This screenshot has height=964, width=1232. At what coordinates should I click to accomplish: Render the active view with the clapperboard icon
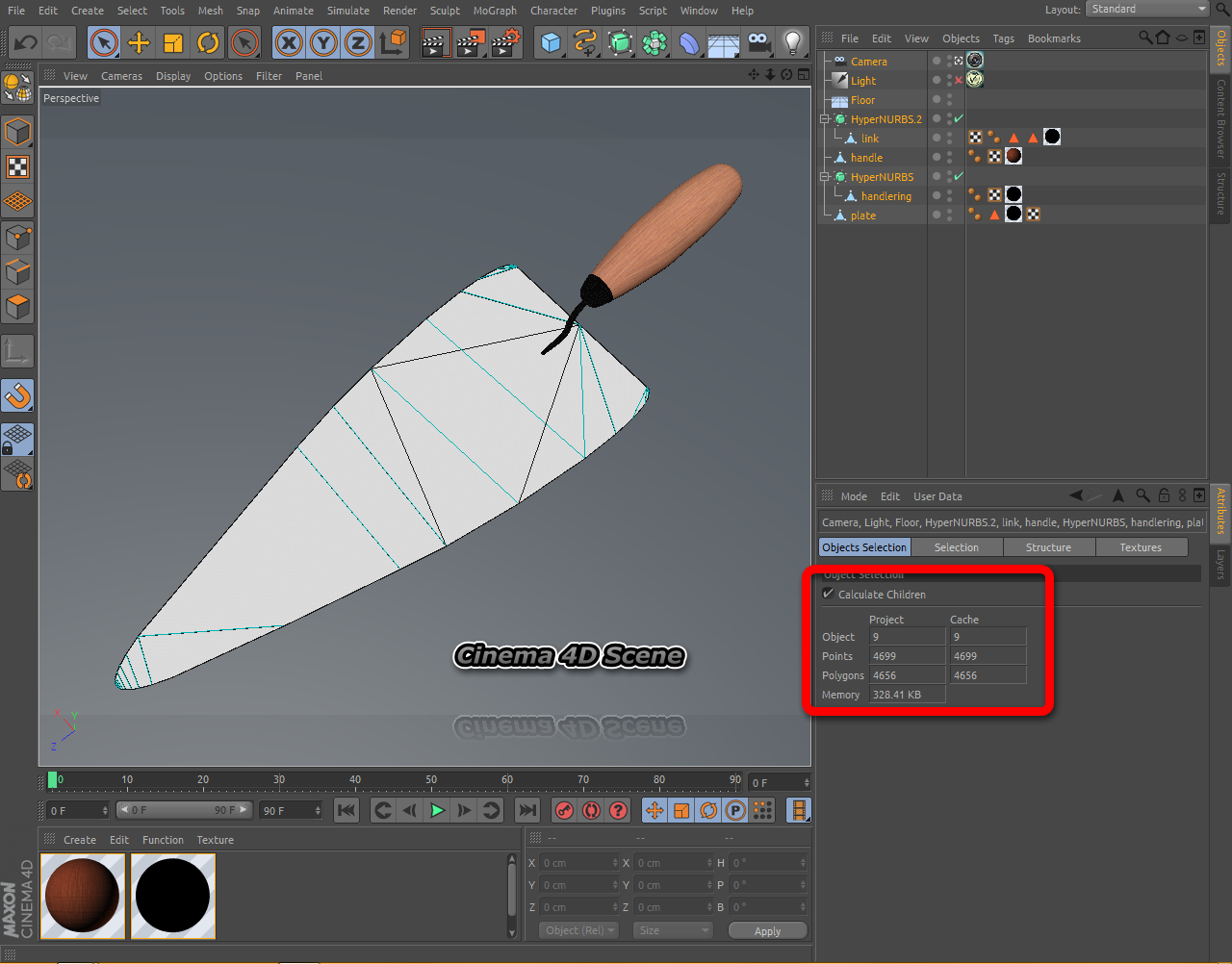tap(436, 43)
